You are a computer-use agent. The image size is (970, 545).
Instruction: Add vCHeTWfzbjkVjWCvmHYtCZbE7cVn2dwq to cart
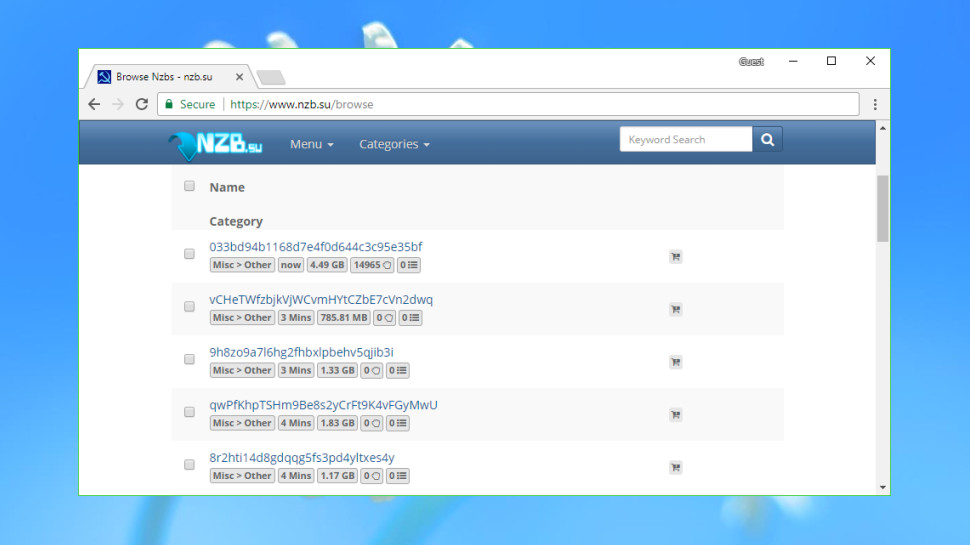click(x=676, y=309)
